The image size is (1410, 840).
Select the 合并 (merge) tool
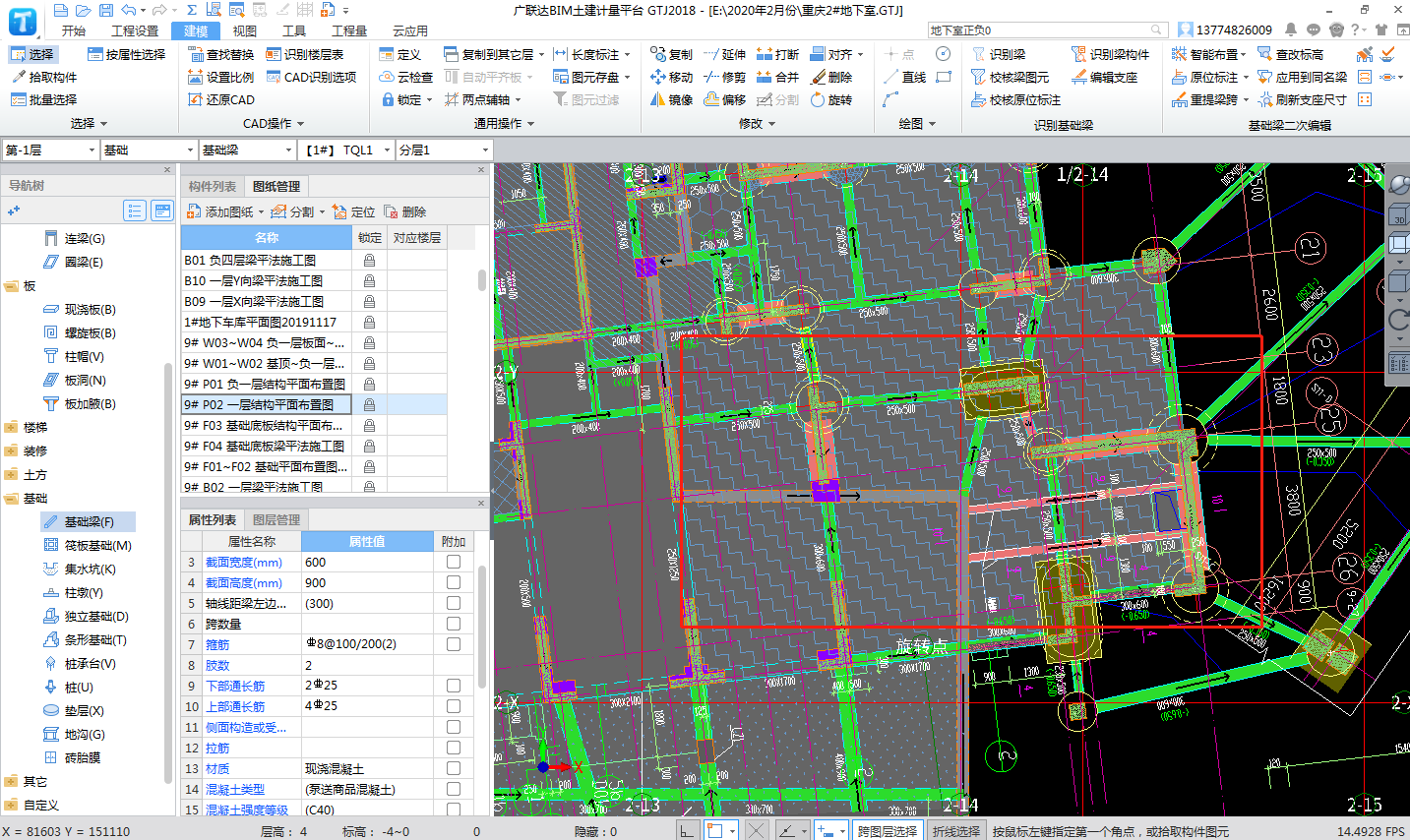tap(777, 77)
